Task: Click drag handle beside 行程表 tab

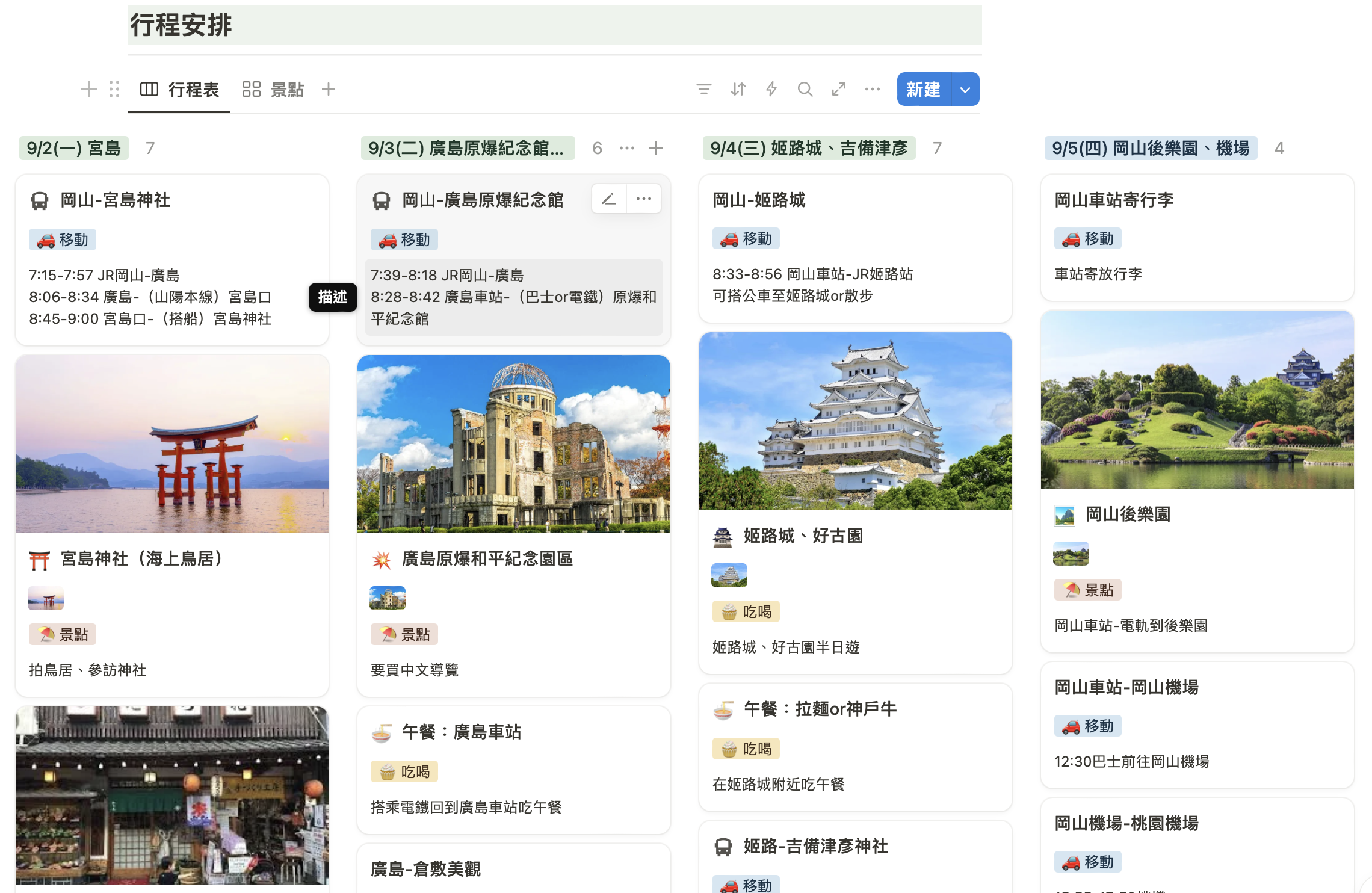Action: (114, 90)
